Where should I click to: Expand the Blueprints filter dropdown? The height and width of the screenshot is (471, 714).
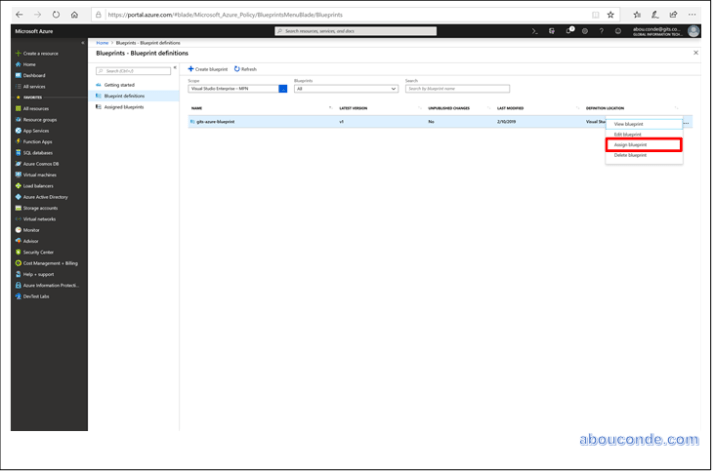[x=345, y=88]
